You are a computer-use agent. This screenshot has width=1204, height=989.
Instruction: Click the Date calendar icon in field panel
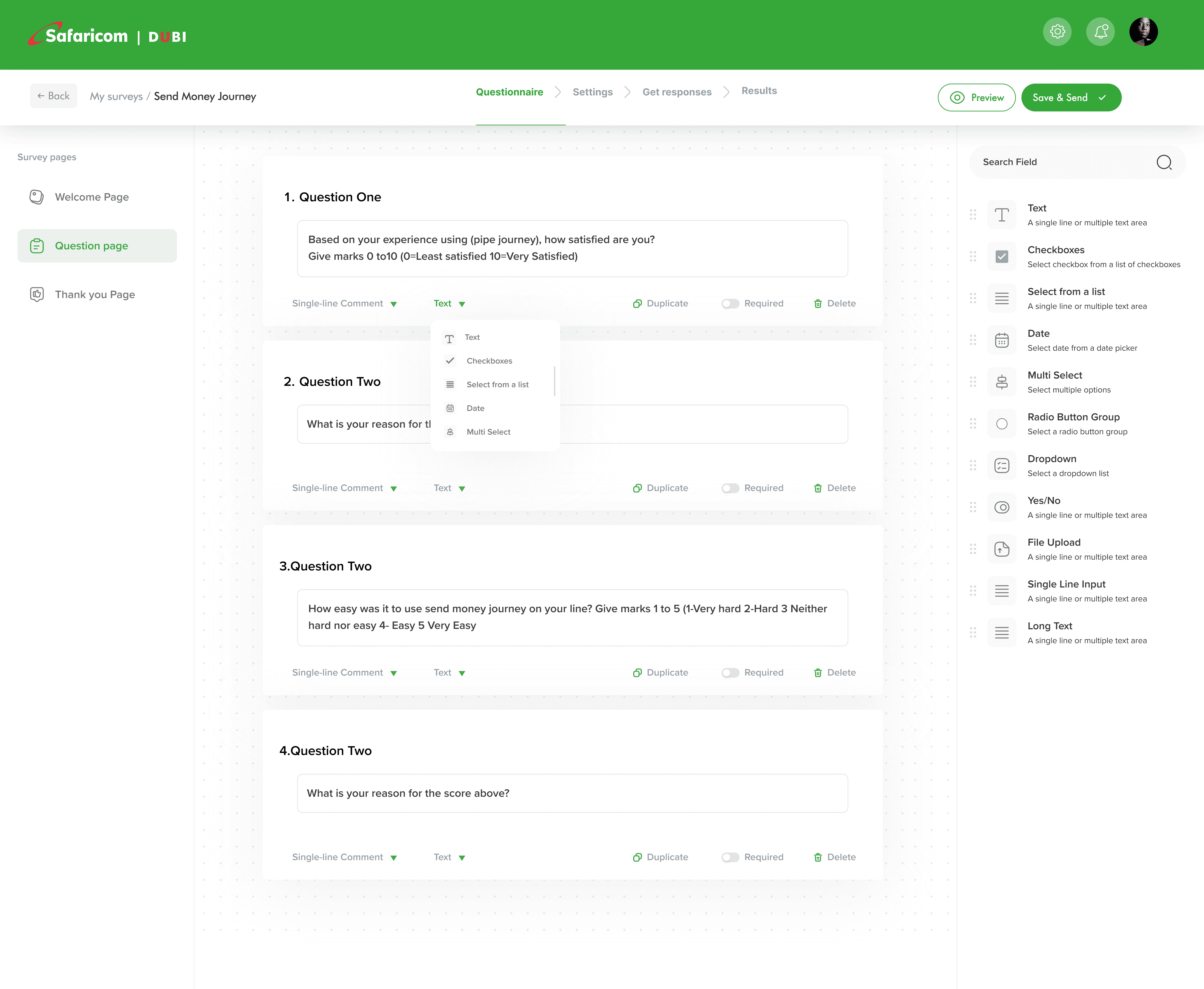point(1001,340)
